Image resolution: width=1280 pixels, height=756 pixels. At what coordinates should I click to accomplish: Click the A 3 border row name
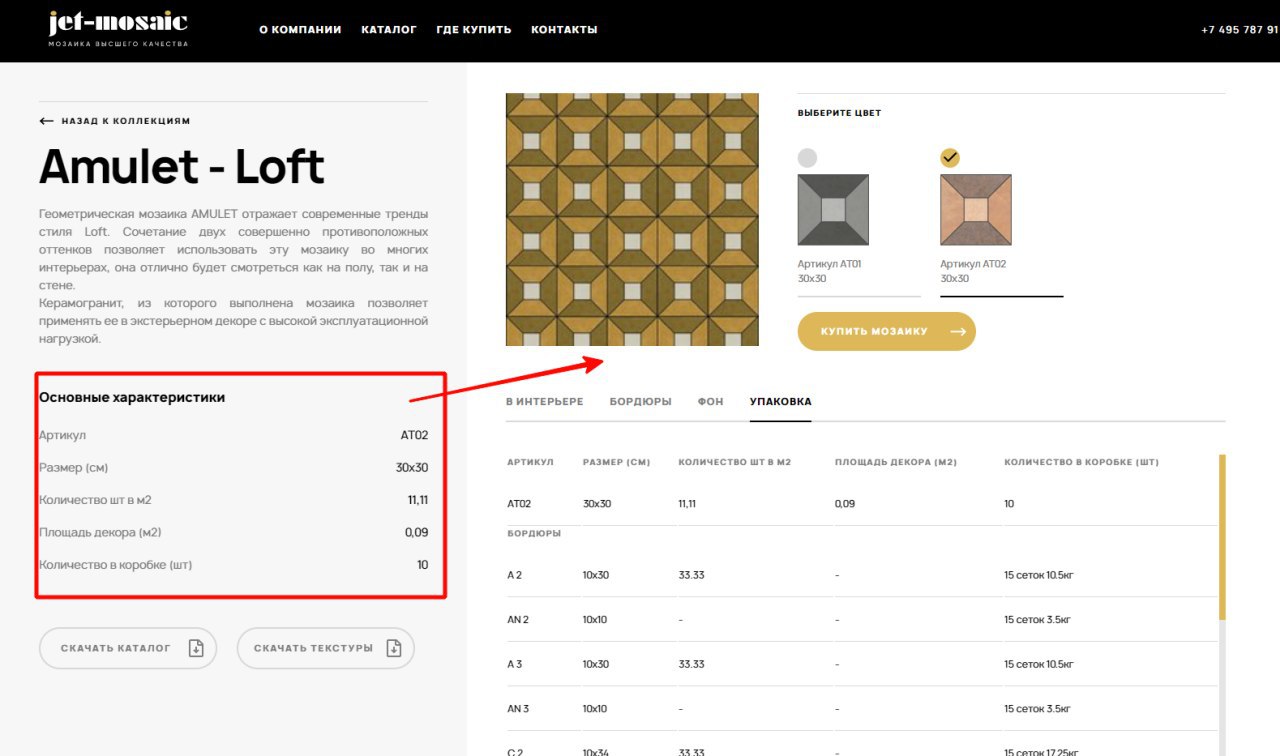[x=515, y=664]
